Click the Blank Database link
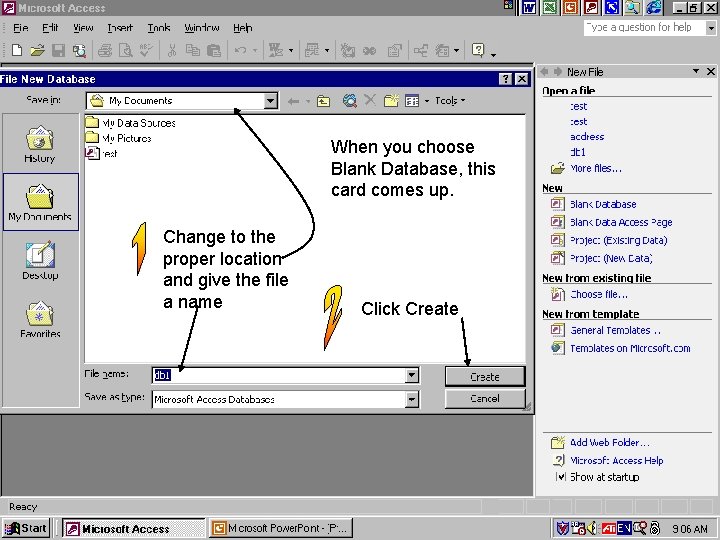This screenshot has width=720, height=540. 603,204
